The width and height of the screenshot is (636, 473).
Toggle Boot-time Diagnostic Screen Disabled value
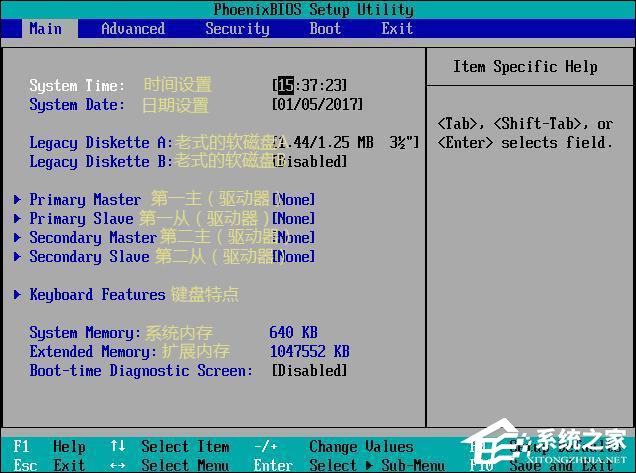click(x=309, y=370)
